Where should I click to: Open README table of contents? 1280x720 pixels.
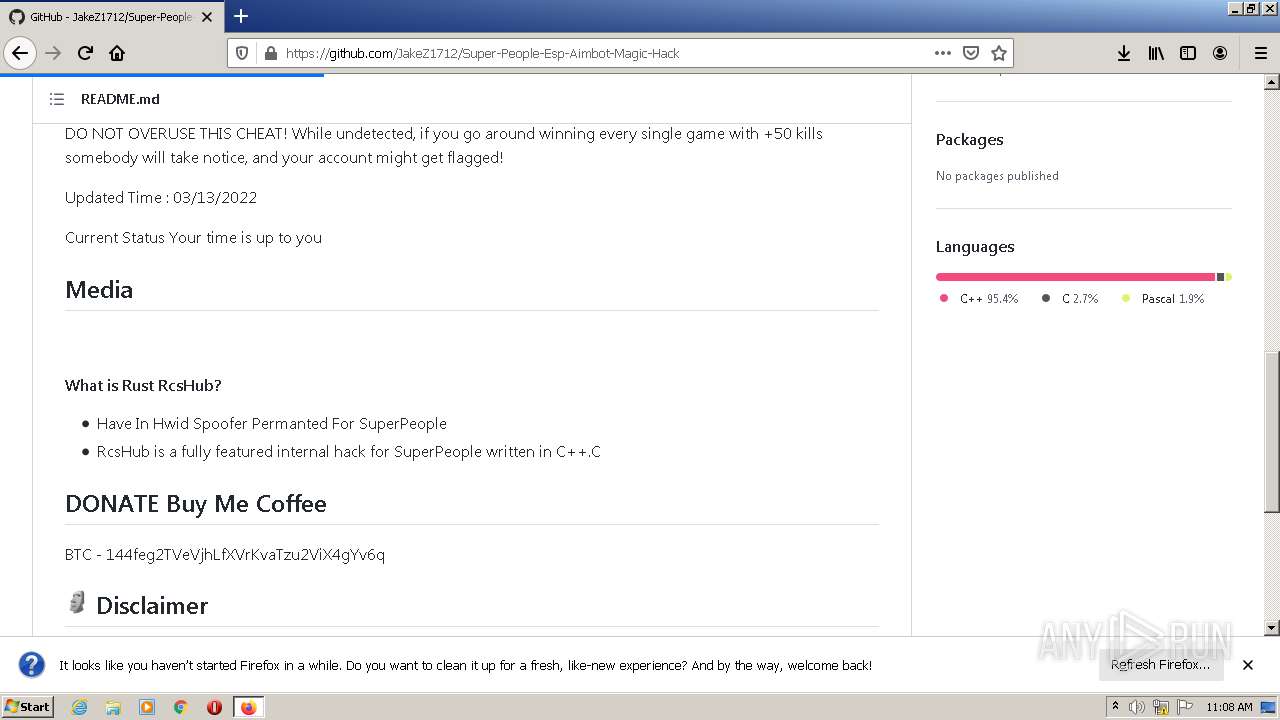pos(57,99)
